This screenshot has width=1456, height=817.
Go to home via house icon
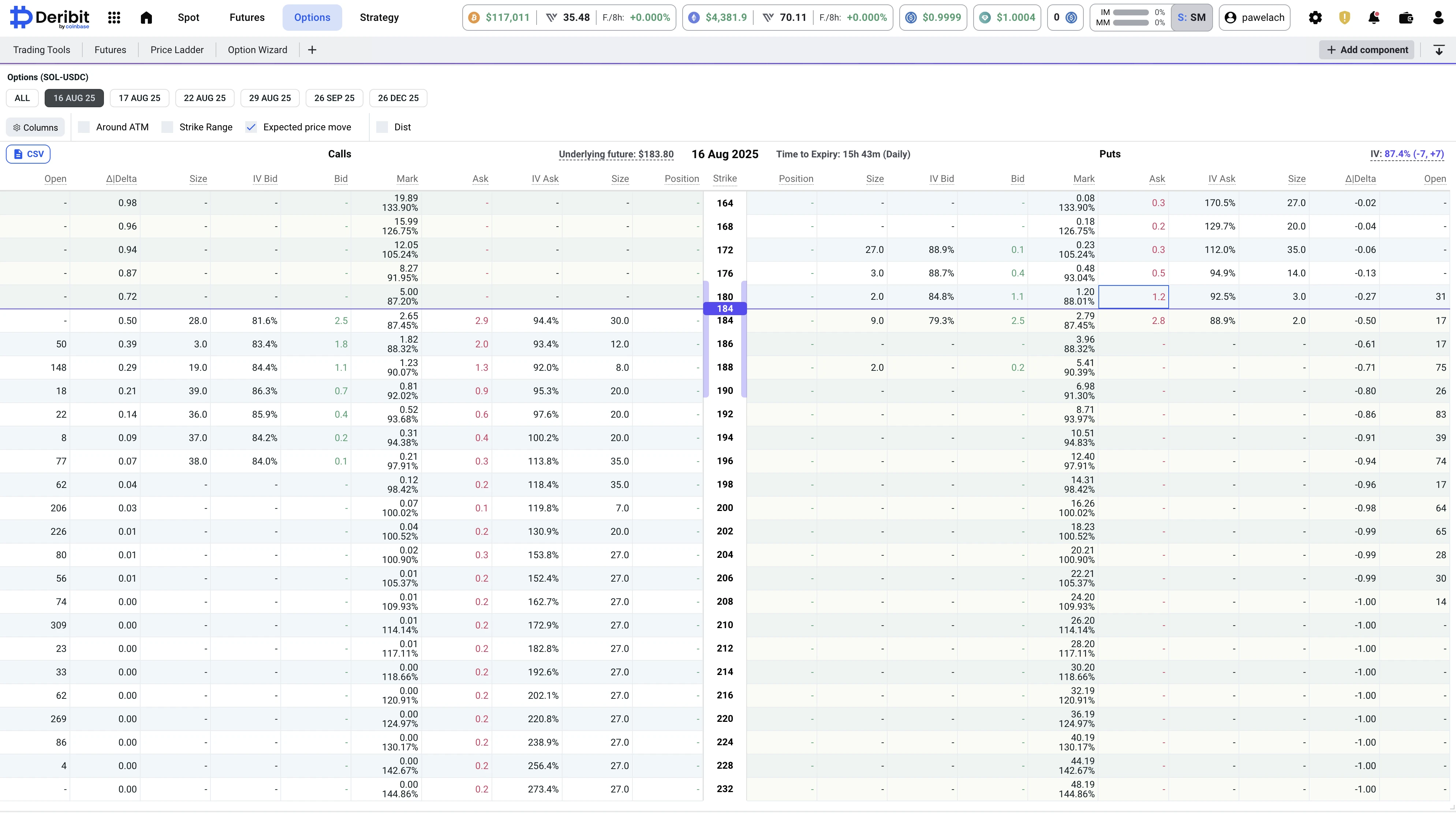pyautogui.click(x=146, y=18)
